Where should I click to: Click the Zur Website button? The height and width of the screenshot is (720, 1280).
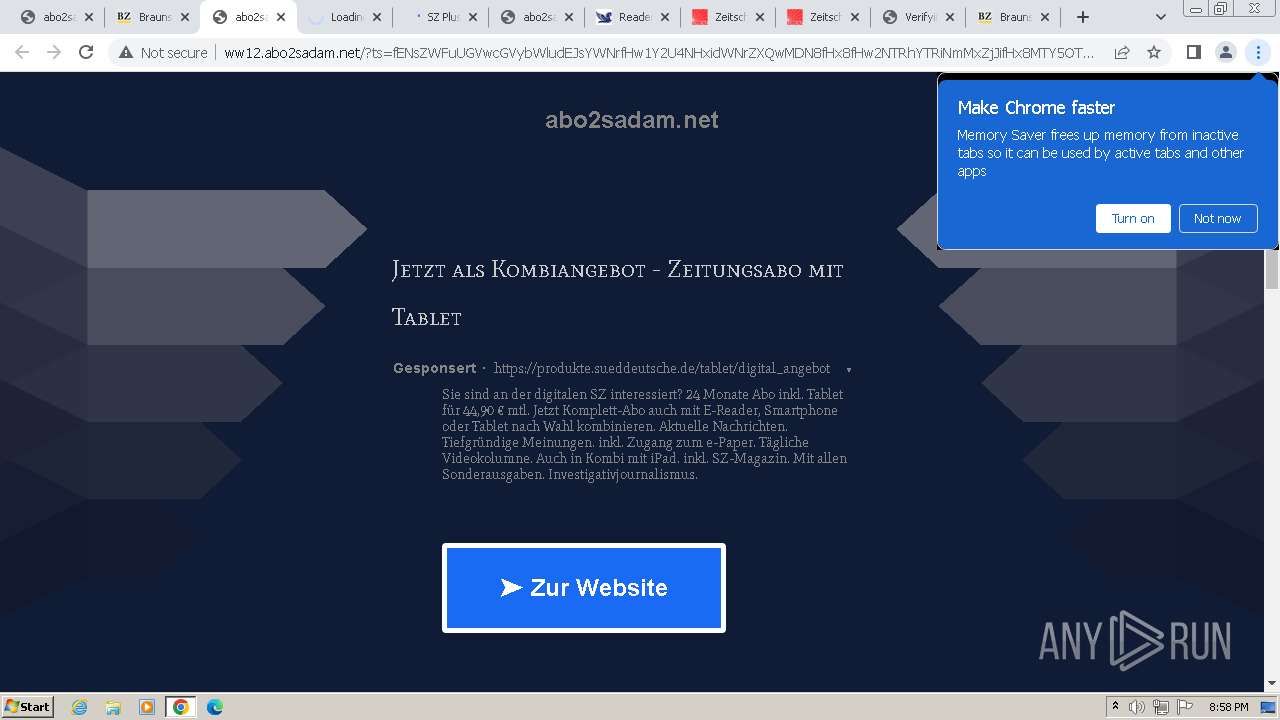point(584,588)
